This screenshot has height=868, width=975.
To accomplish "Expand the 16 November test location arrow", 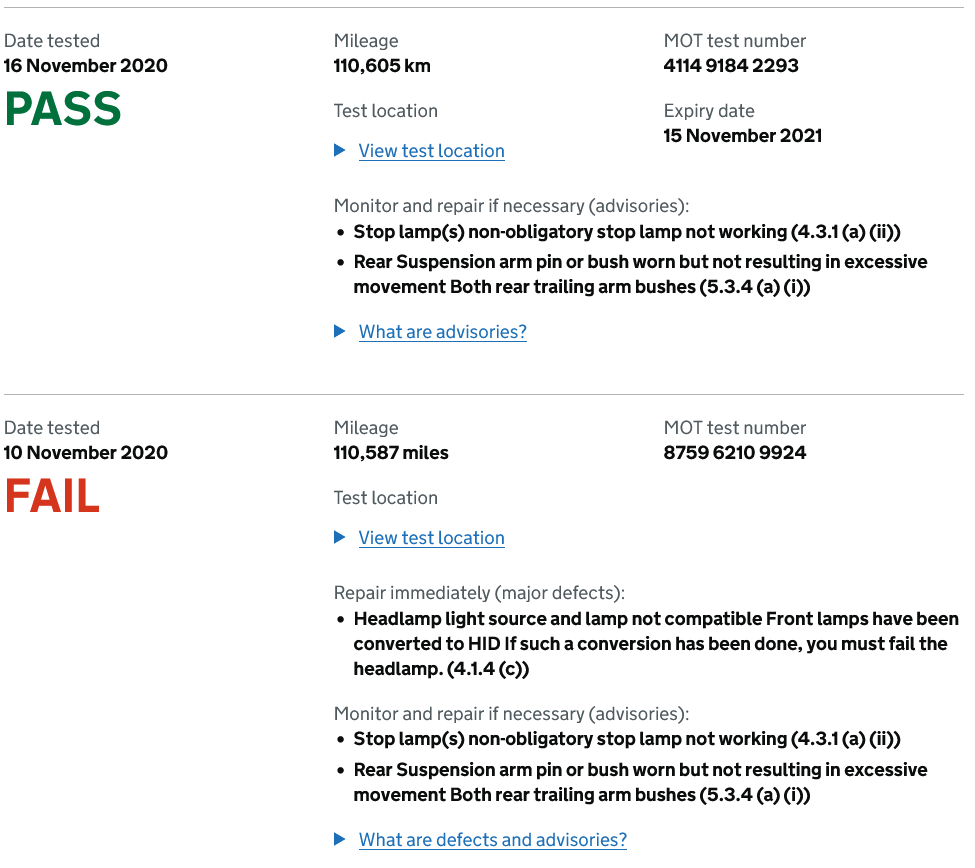I will click(x=340, y=150).
